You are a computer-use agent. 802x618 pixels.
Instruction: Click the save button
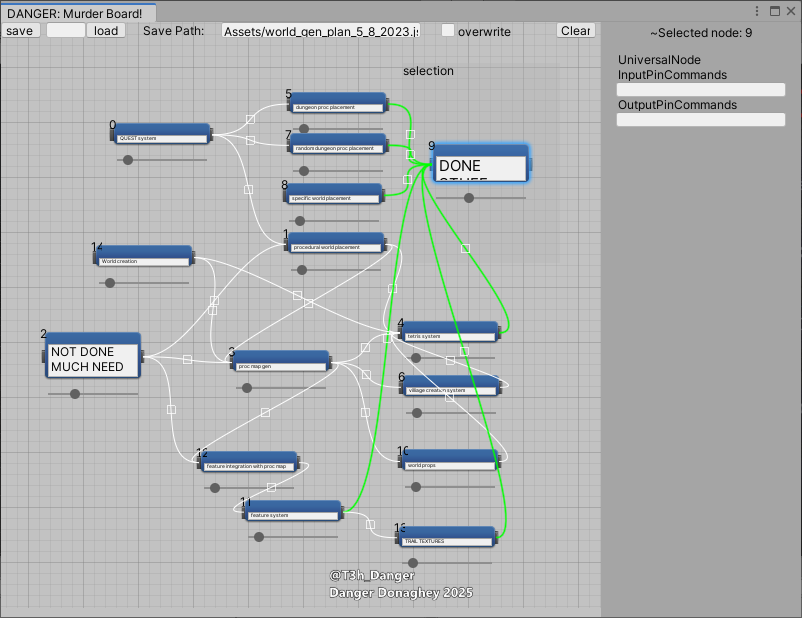20,31
